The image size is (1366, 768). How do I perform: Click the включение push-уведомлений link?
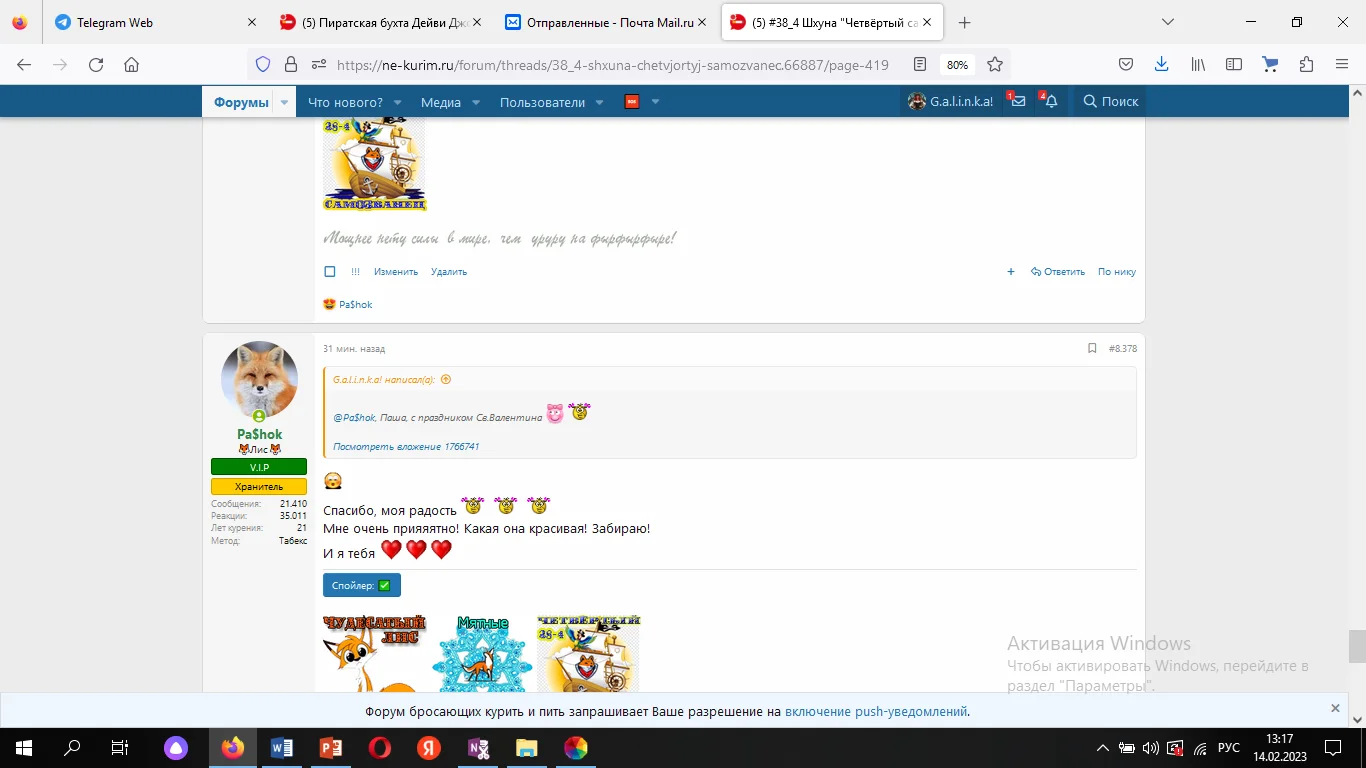tap(876, 712)
